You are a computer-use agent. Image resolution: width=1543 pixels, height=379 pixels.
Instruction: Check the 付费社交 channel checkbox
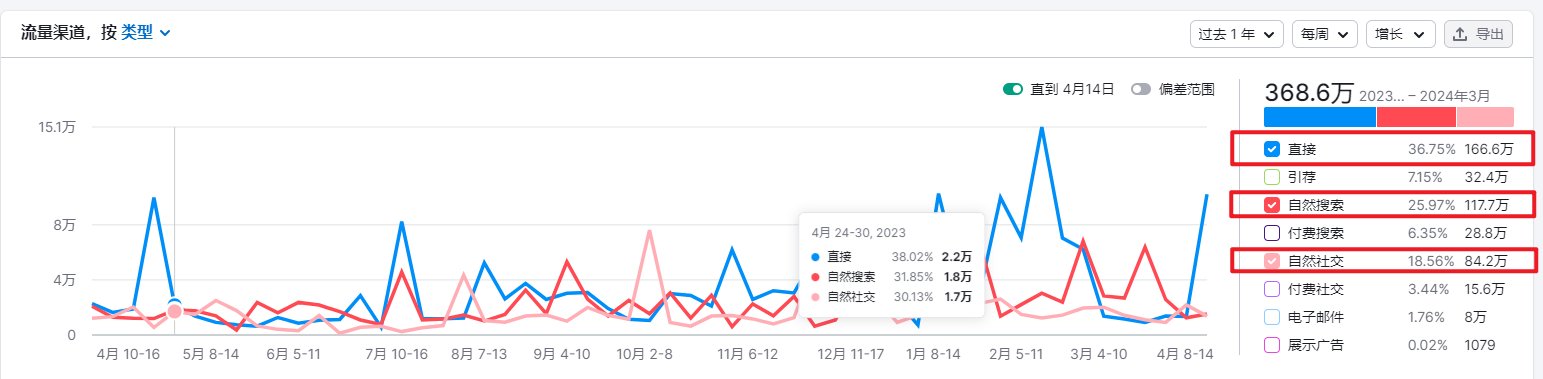click(1272, 289)
